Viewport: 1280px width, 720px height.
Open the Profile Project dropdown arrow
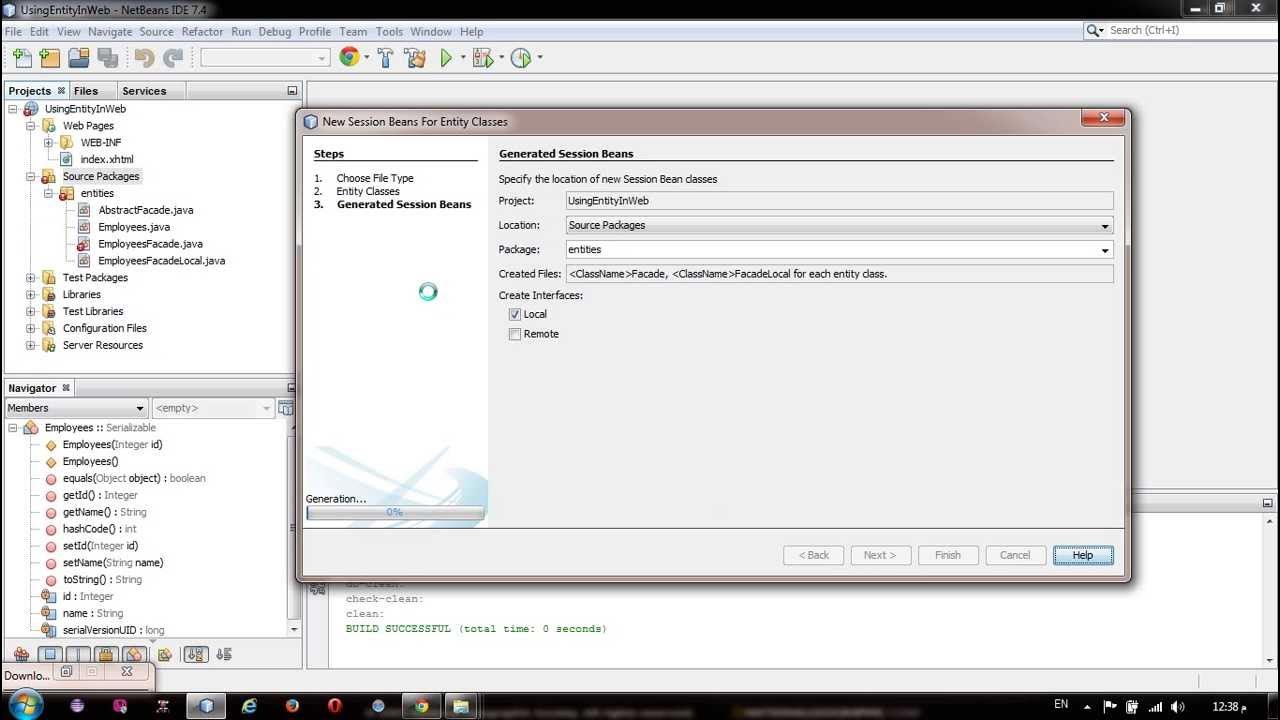click(x=540, y=58)
